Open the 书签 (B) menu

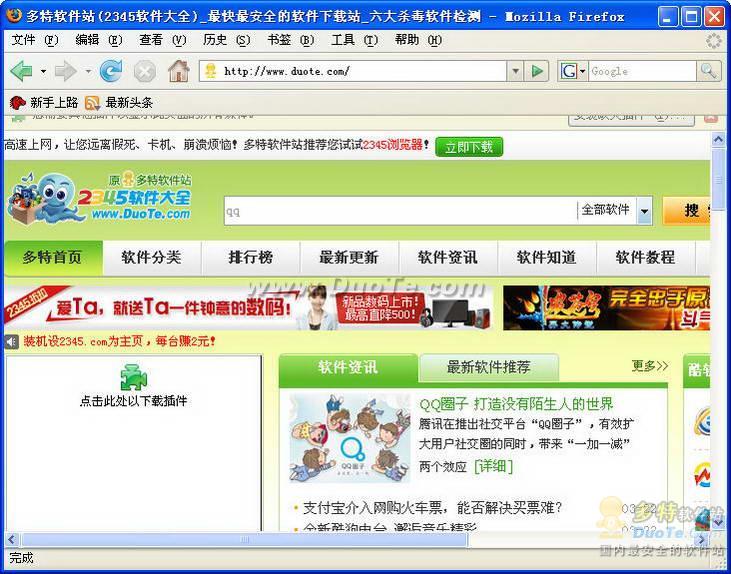pos(290,41)
